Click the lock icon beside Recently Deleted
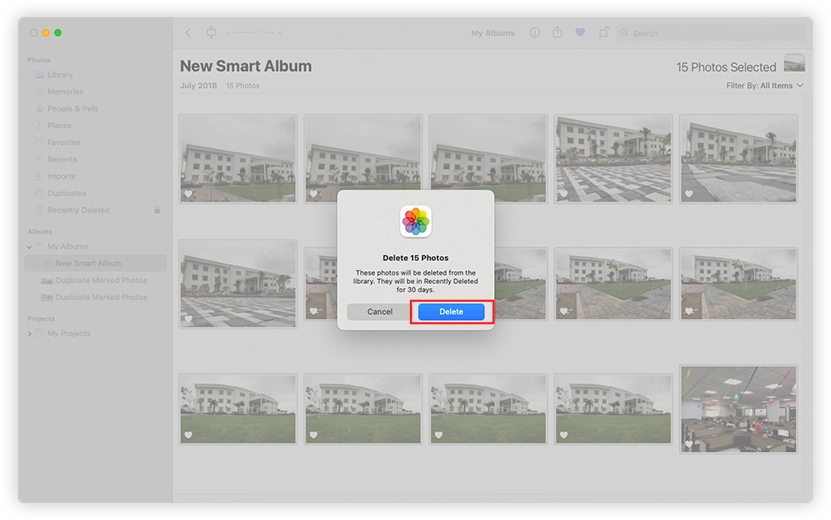The height and width of the screenshot is (520, 831). click(157, 210)
